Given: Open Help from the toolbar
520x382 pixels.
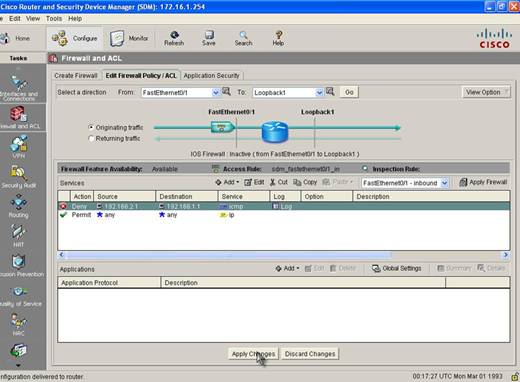Looking at the screenshot, I should click(278, 38).
